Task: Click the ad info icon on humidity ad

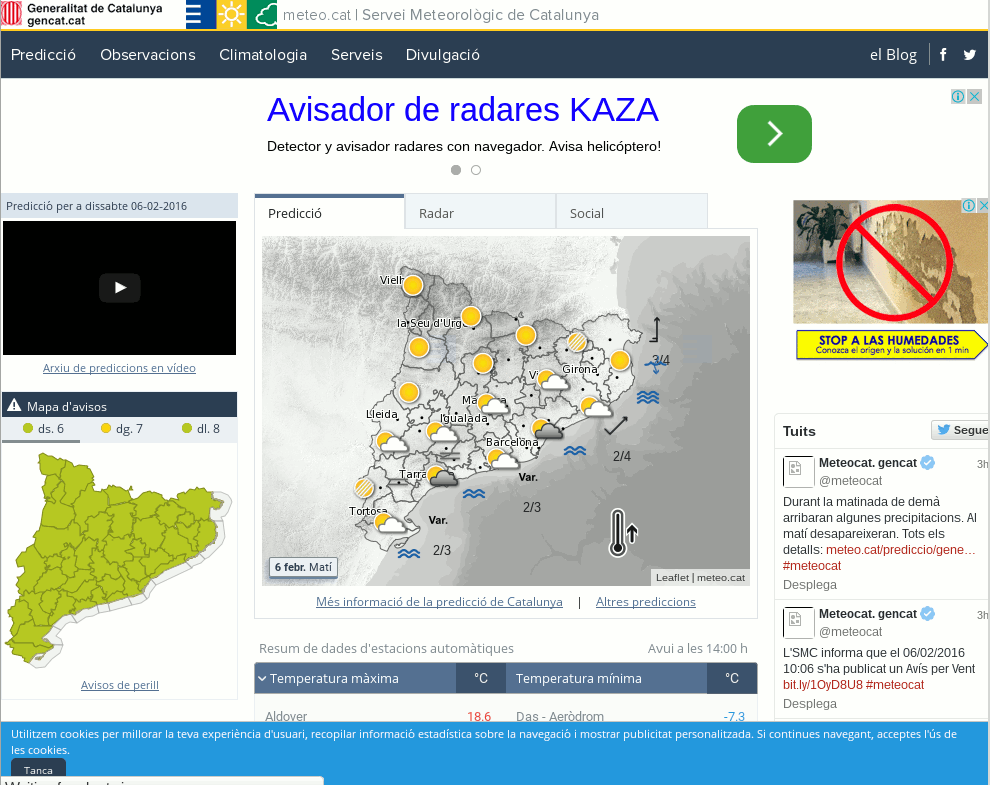Action: pos(969,205)
